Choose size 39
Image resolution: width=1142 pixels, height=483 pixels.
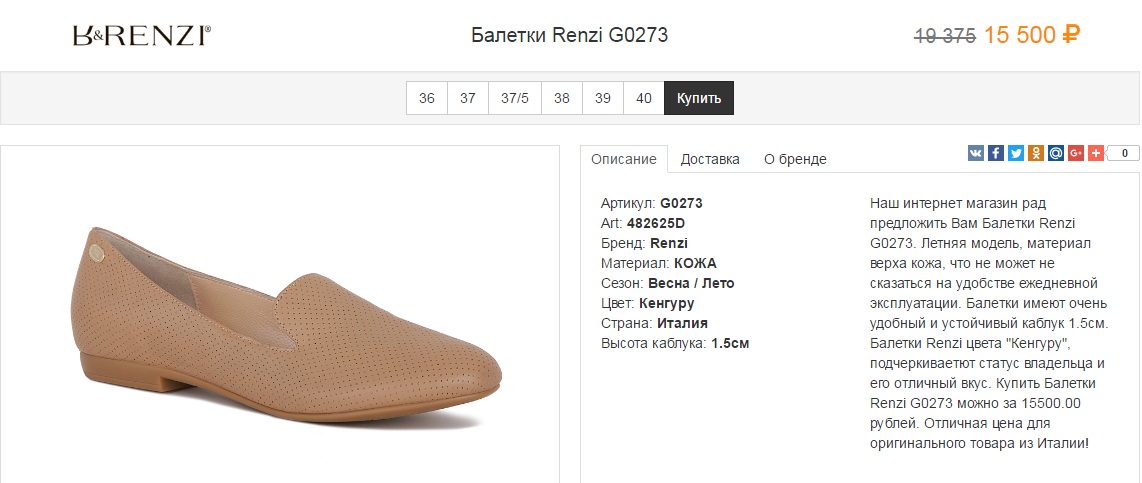click(x=603, y=98)
